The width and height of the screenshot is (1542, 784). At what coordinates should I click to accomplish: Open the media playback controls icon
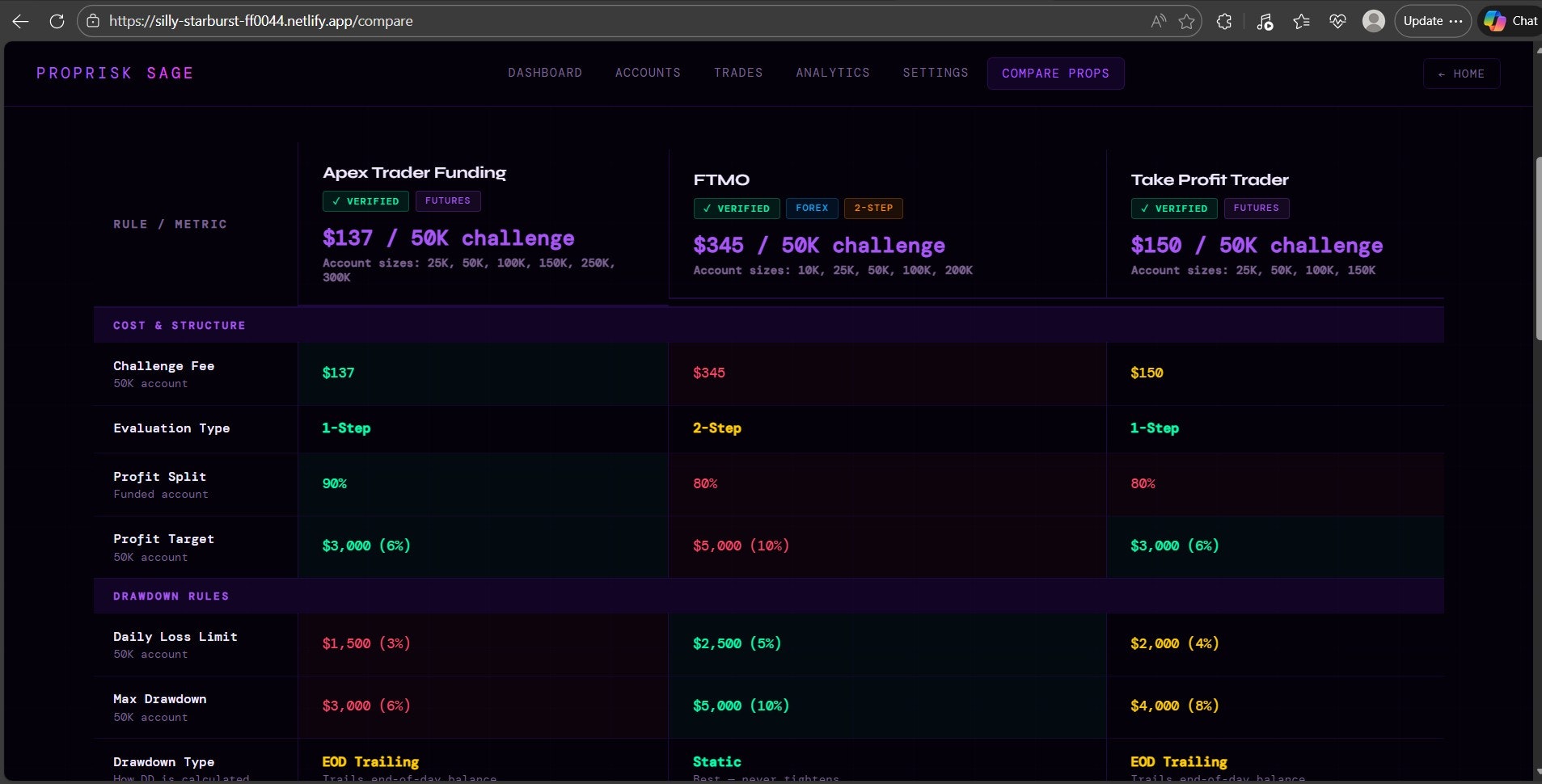[x=1264, y=21]
